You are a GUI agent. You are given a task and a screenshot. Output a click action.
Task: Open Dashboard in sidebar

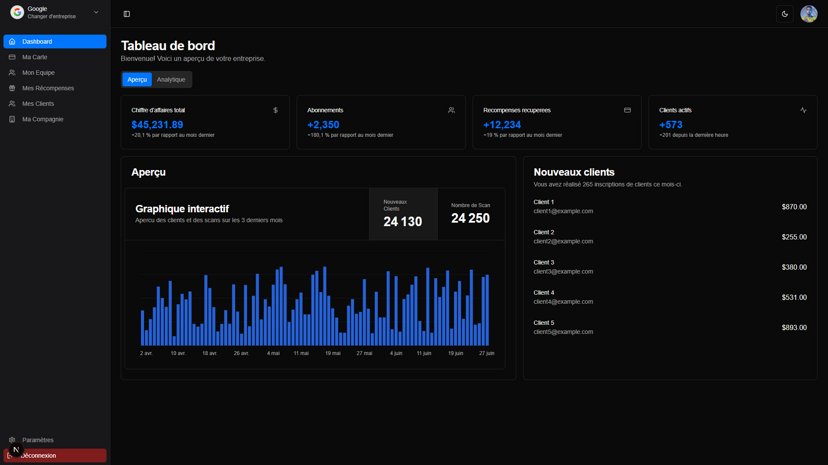point(55,42)
